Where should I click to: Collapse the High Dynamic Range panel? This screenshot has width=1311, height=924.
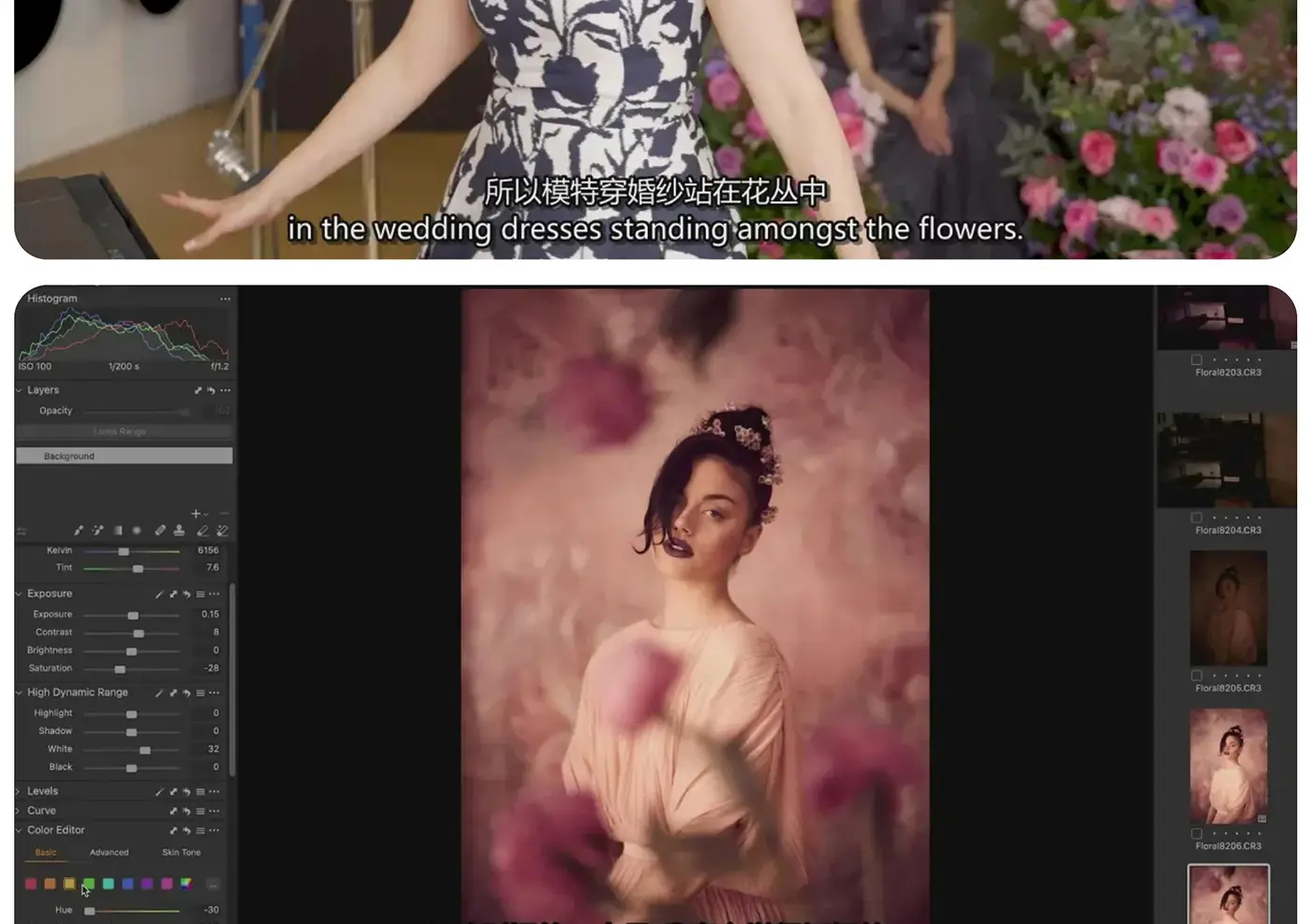click(x=19, y=693)
